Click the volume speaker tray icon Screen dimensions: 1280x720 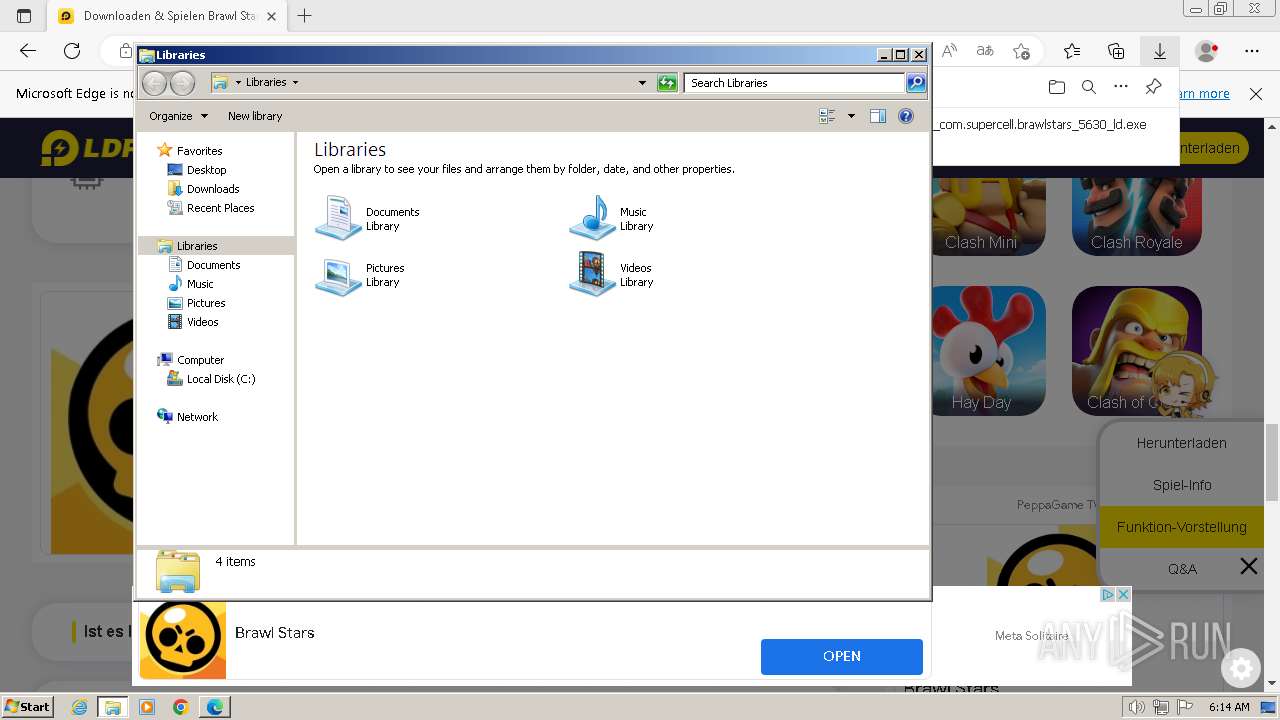pos(1138,707)
